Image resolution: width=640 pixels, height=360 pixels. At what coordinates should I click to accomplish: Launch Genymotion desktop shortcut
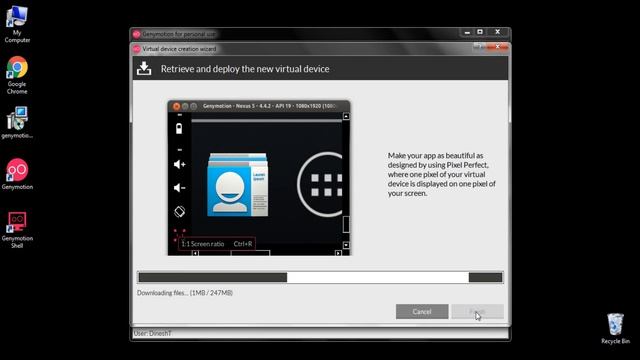[17, 174]
